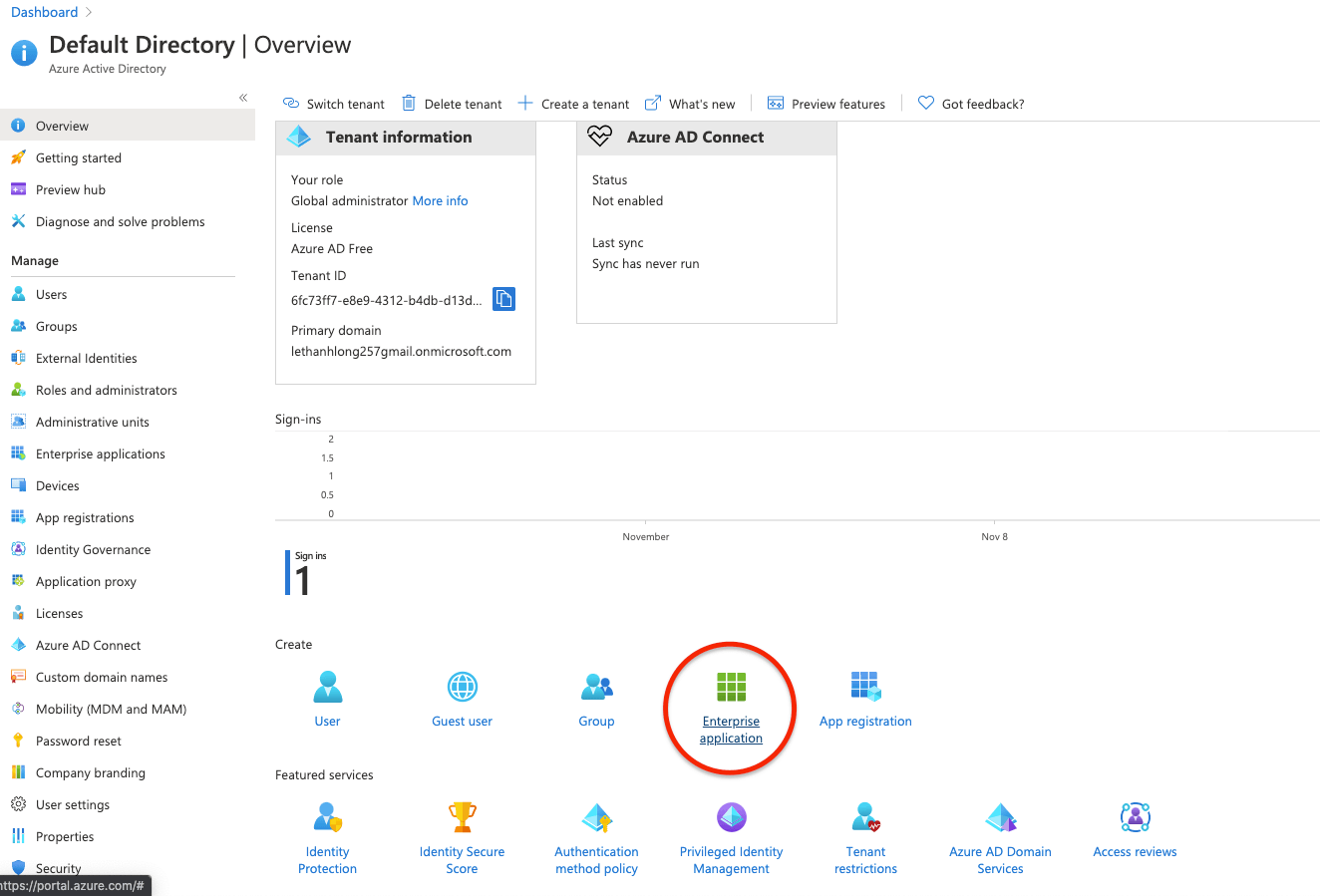Click the Identity Secure Score trophy icon
The image size is (1320, 896).
463,817
